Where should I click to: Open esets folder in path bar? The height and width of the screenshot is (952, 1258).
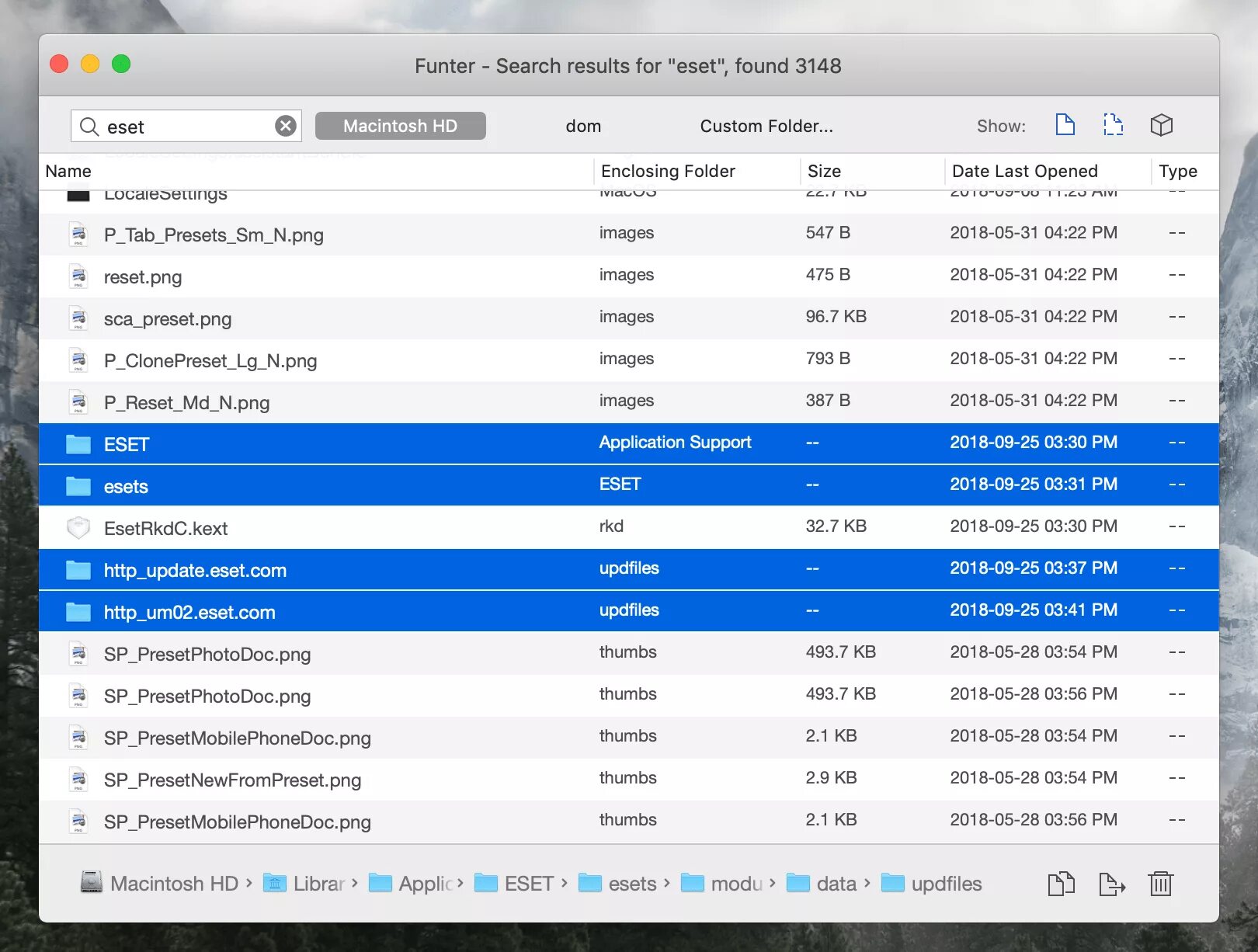tap(618, 883)
